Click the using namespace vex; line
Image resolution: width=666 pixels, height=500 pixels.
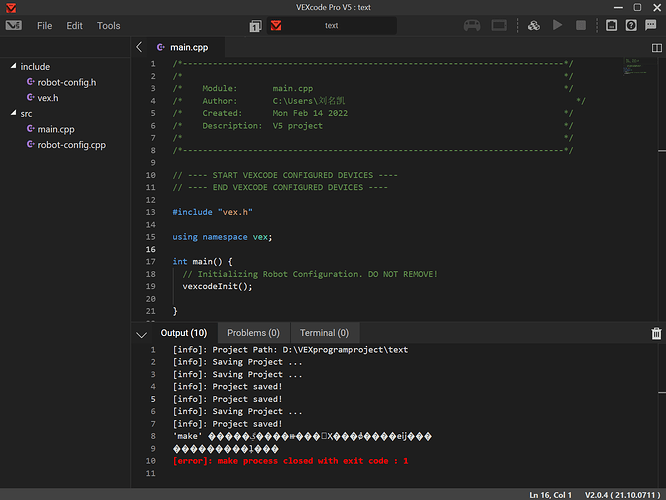[x=222, y=237]
